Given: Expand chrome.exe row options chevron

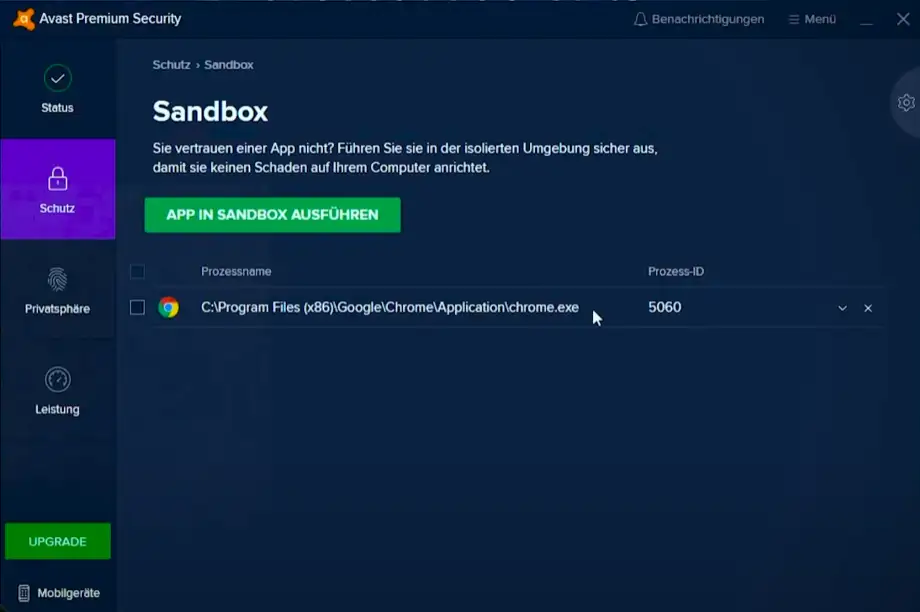Looking at the screenshot, I should [842, 308].
